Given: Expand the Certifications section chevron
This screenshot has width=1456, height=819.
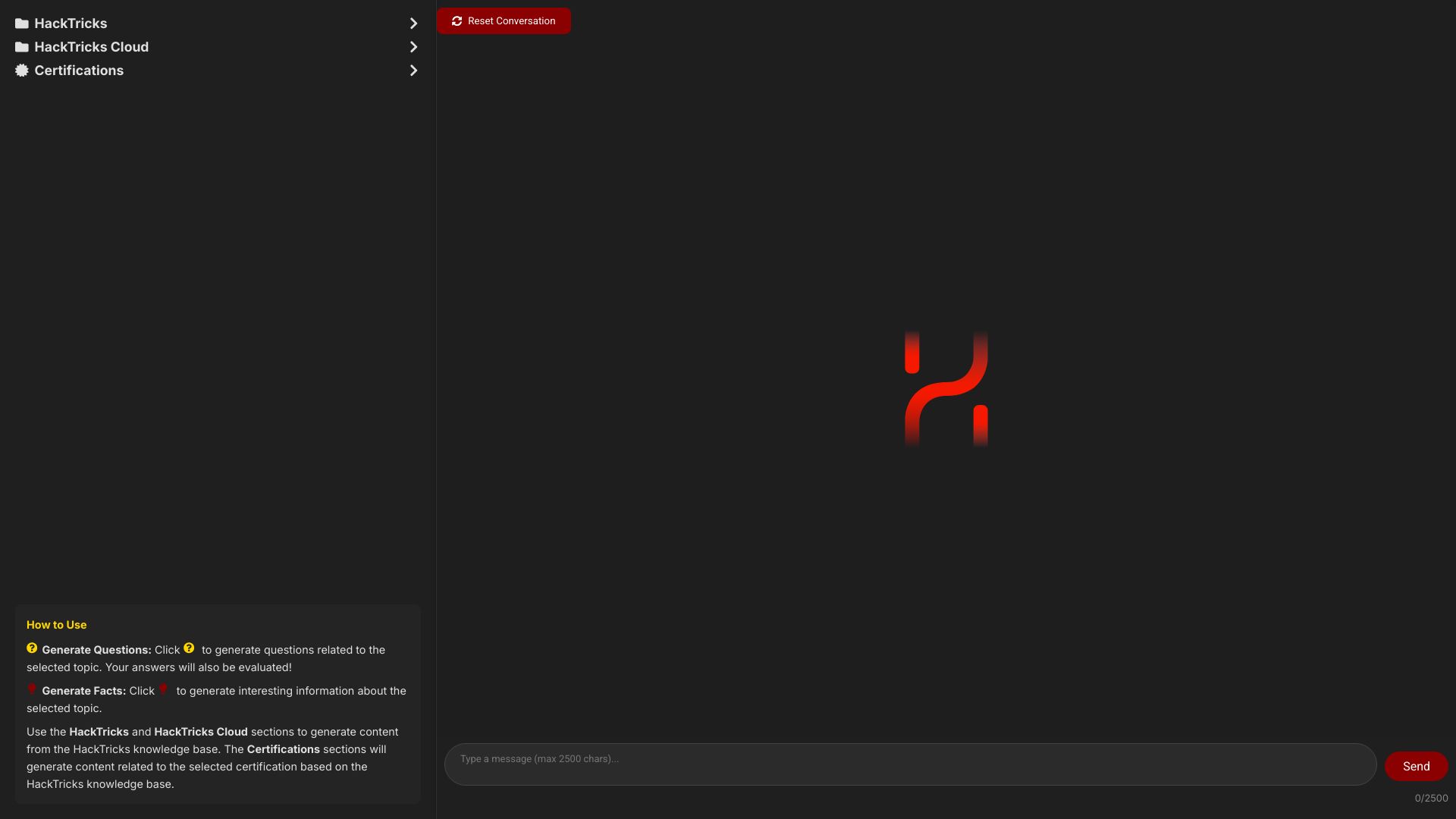Looking at the screenshot, I should (x=413, y=71).
